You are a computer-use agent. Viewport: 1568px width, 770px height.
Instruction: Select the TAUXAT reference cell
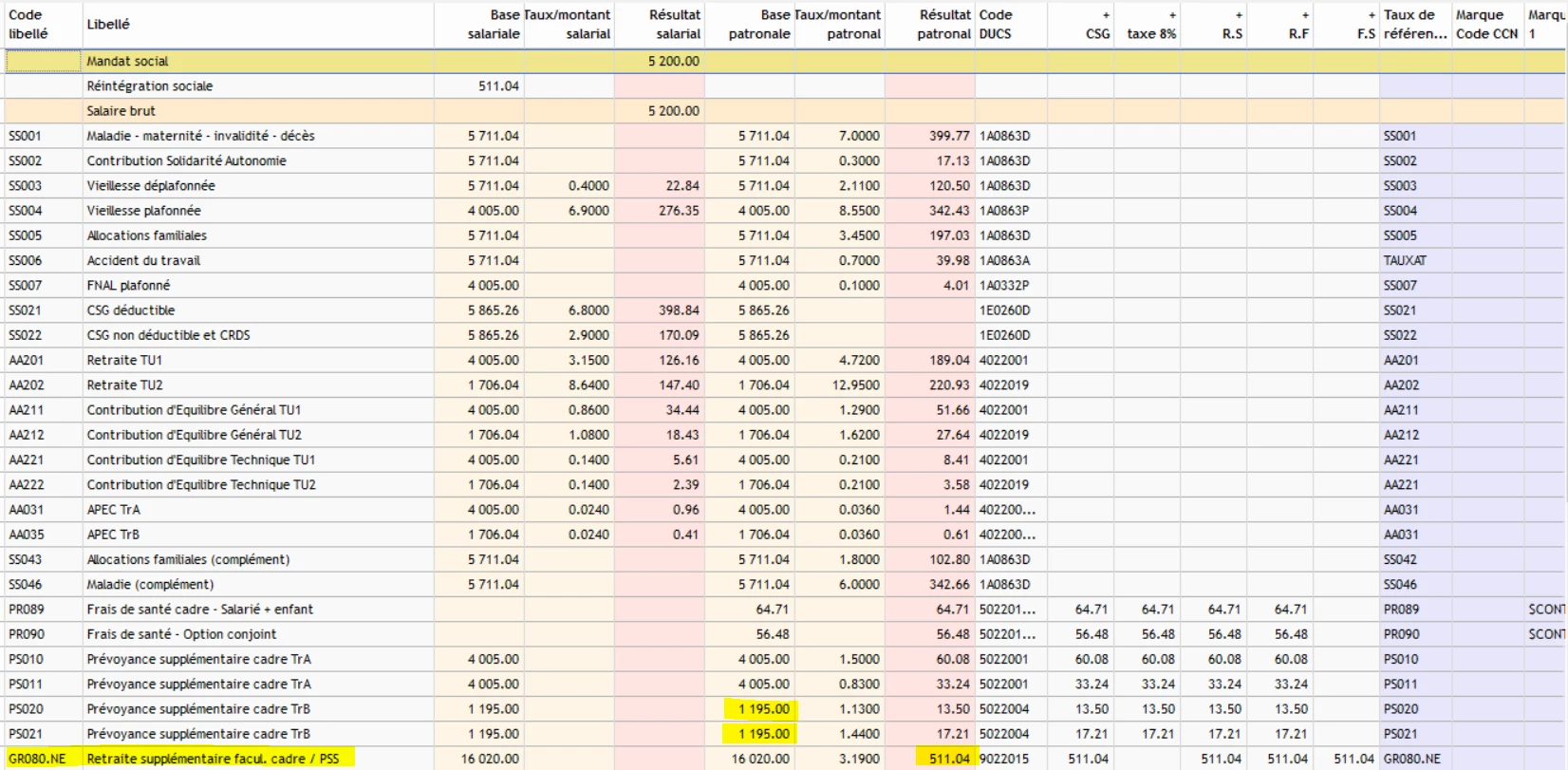pos(1405,260)
